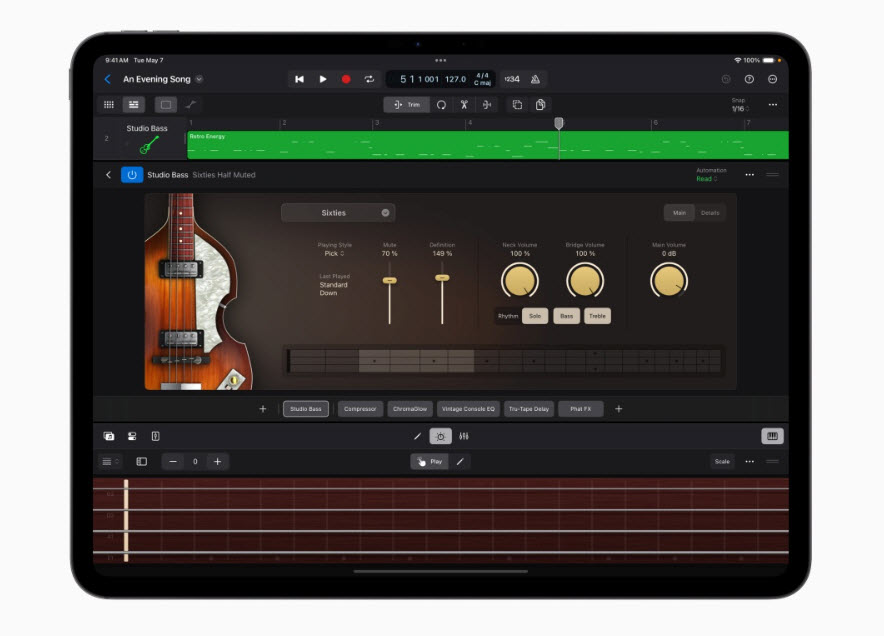The width and height of the screenshot is (884, 636).
Task: Add a plug-in after Phat FX
Action: point(618,409)
